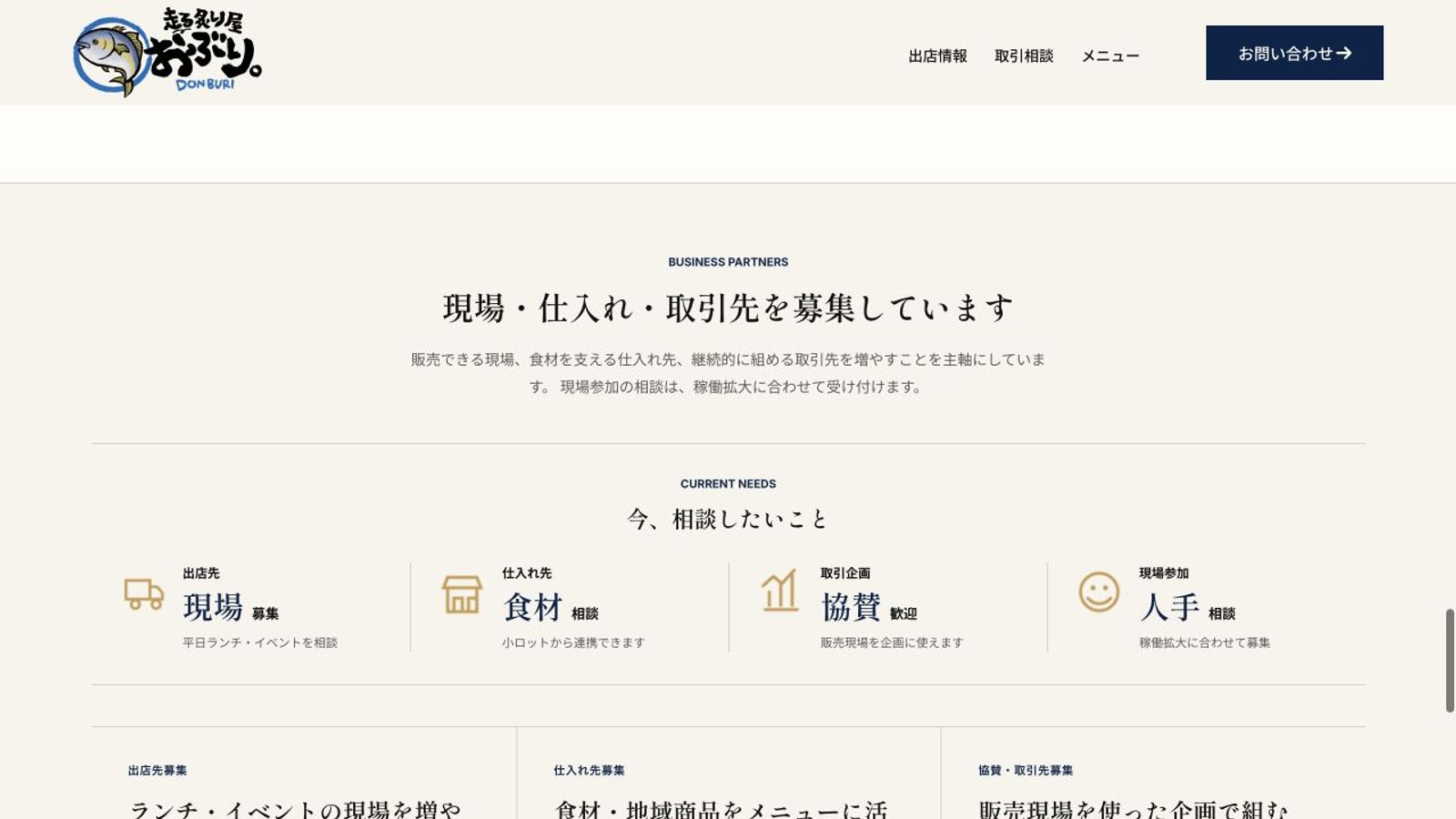Viewport: 1456px width, 819px height.
Task: Click the BUSINESS PARTNERS label
Action: click(728, 262)
